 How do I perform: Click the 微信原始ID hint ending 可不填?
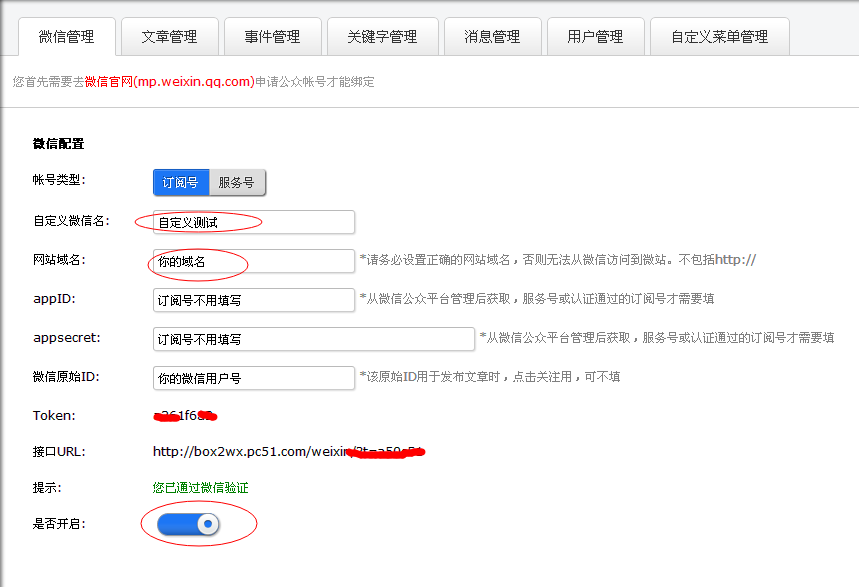pyautogui.click(x=490, y=377)
